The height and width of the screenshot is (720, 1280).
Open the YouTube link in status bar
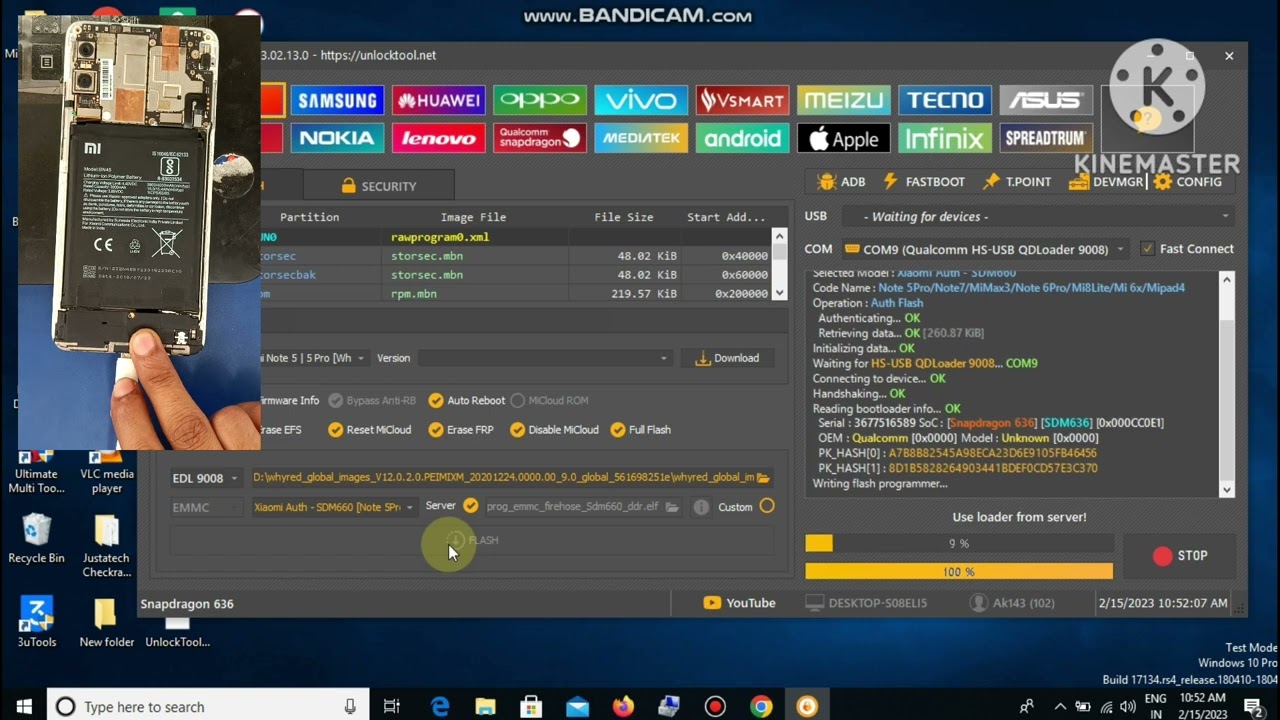coord(739,603)
